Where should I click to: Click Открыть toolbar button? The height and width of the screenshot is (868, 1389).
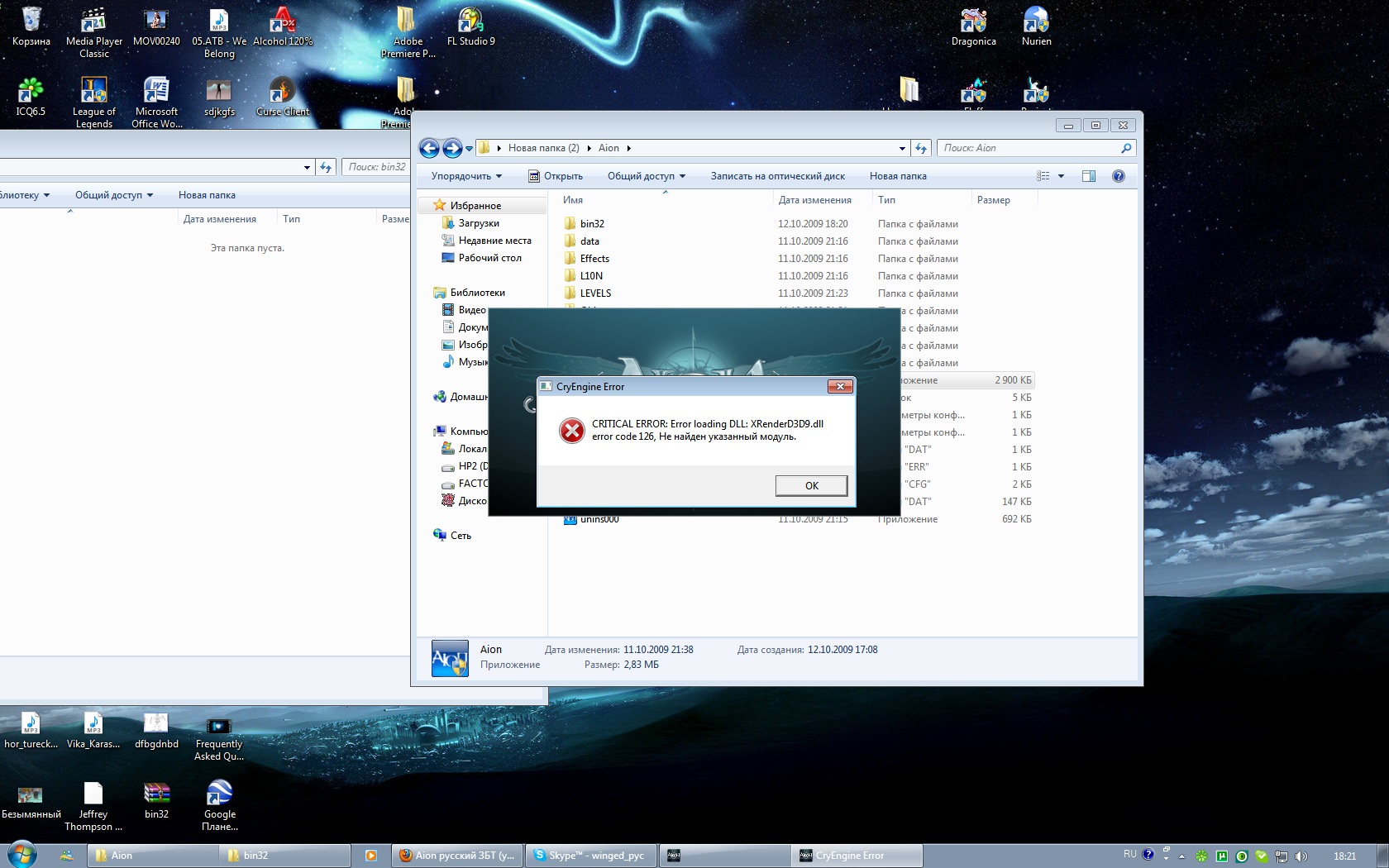[556, 176]
